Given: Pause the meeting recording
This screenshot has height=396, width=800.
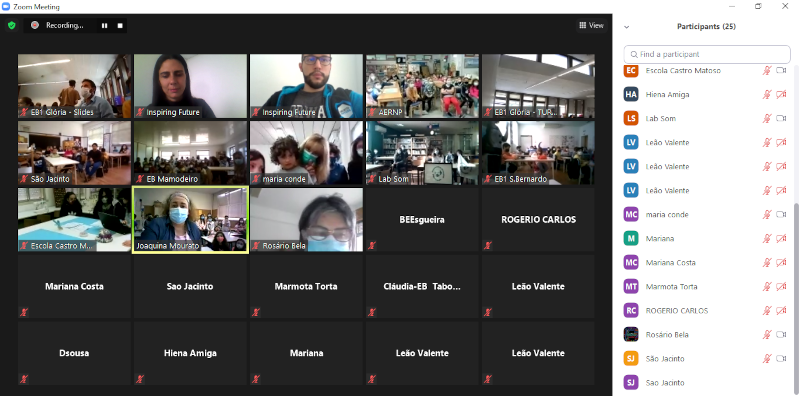Looking at the screenshot, I should (105, 26).
